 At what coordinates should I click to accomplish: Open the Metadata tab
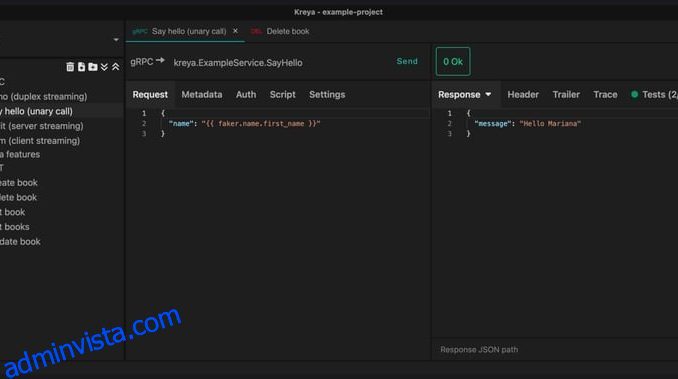(x=201, y=95)
